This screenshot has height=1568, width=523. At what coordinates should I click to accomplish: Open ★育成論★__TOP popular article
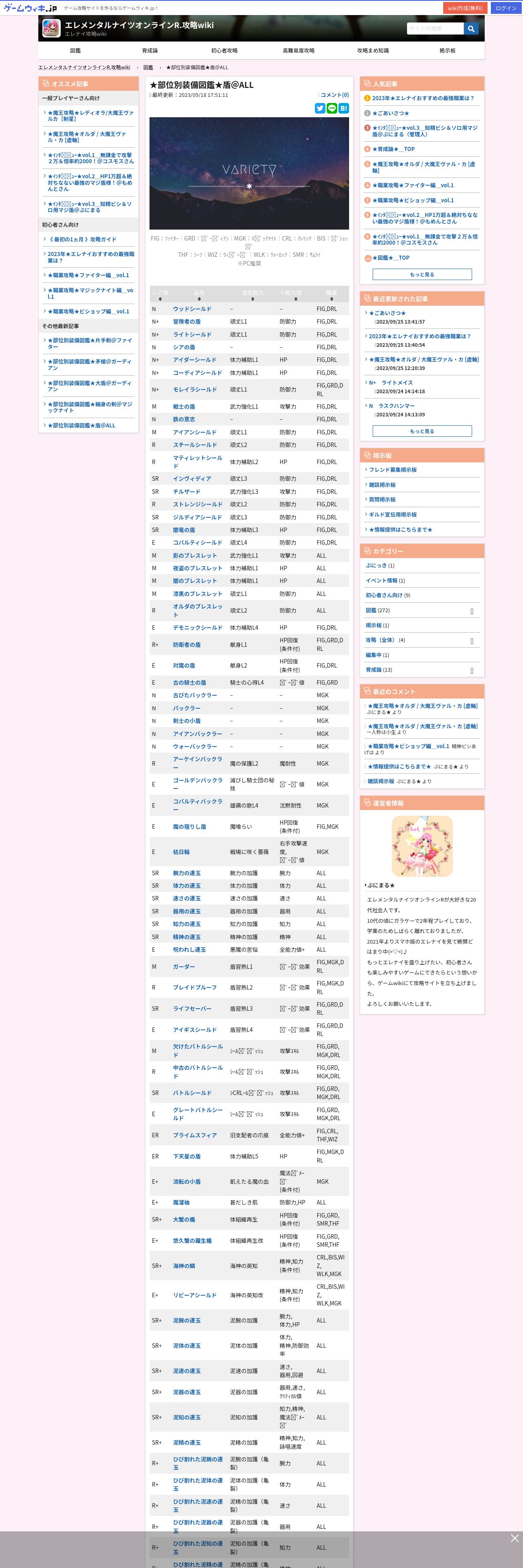393,149
